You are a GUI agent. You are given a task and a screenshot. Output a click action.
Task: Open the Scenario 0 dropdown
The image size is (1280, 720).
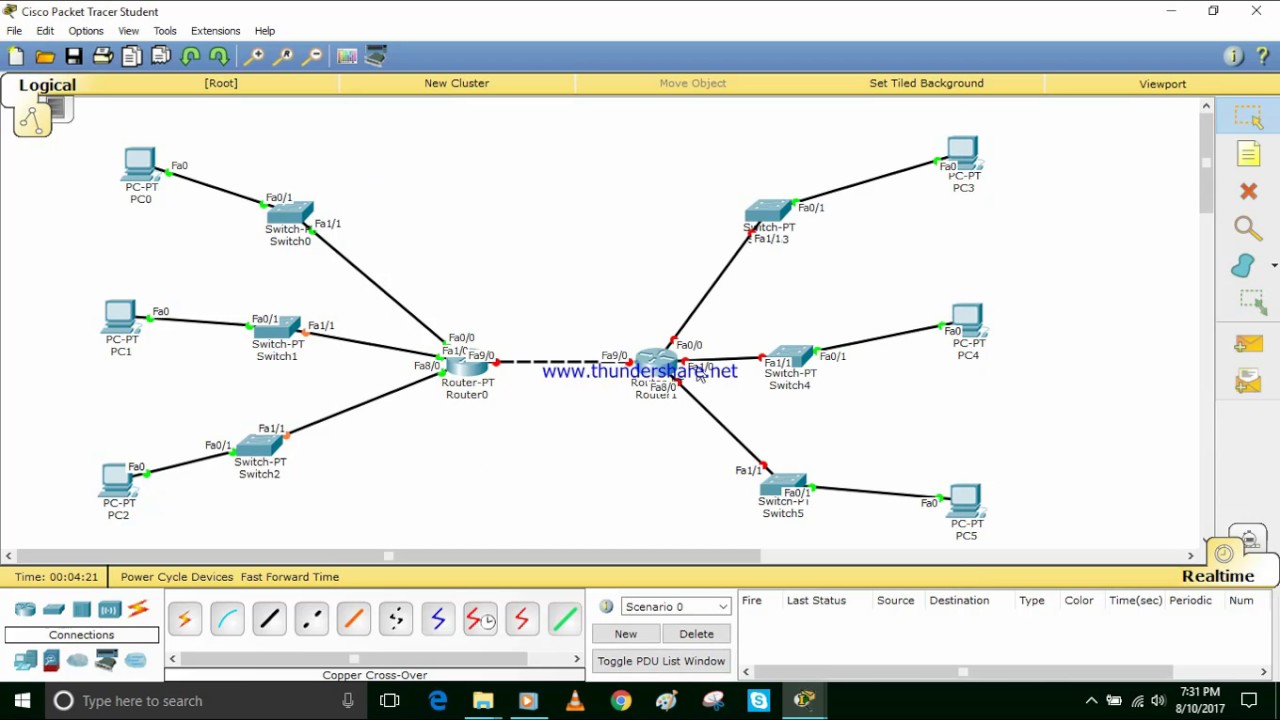tap(676, 607)
